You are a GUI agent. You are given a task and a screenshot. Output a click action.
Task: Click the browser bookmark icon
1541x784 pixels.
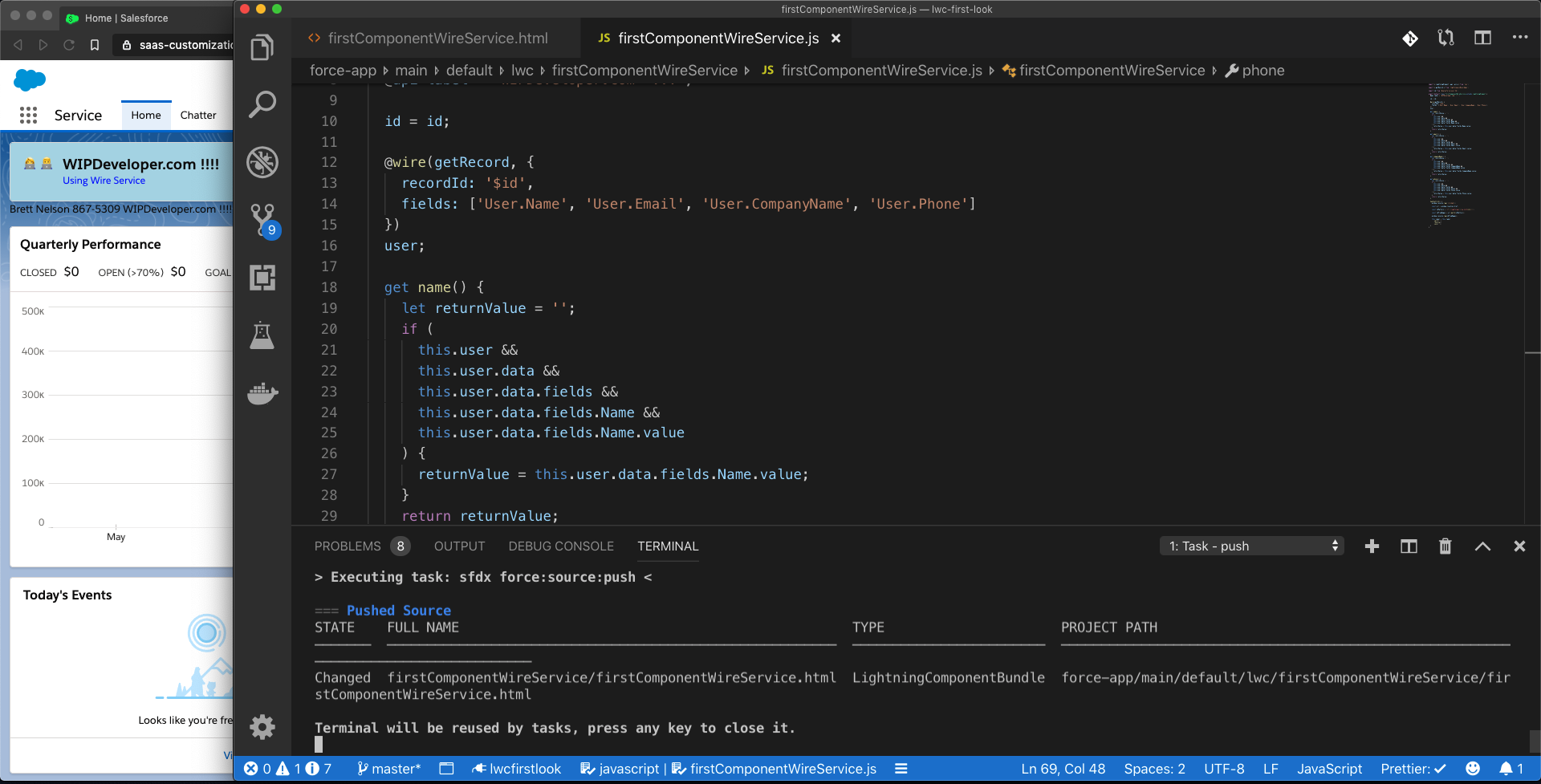(x=95, y=45)
